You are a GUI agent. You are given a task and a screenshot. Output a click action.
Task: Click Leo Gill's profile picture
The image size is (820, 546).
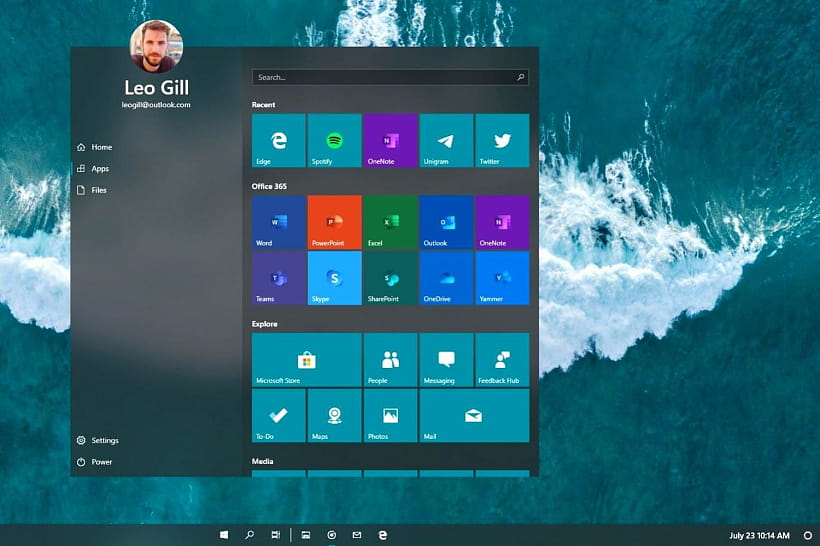[156, 47]
